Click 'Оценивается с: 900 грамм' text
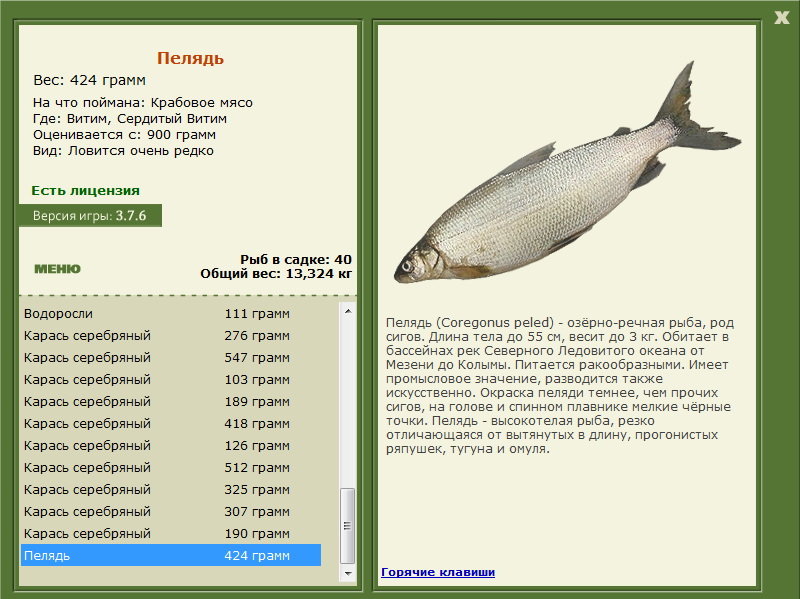800x599 pixels. coord(124,135)
